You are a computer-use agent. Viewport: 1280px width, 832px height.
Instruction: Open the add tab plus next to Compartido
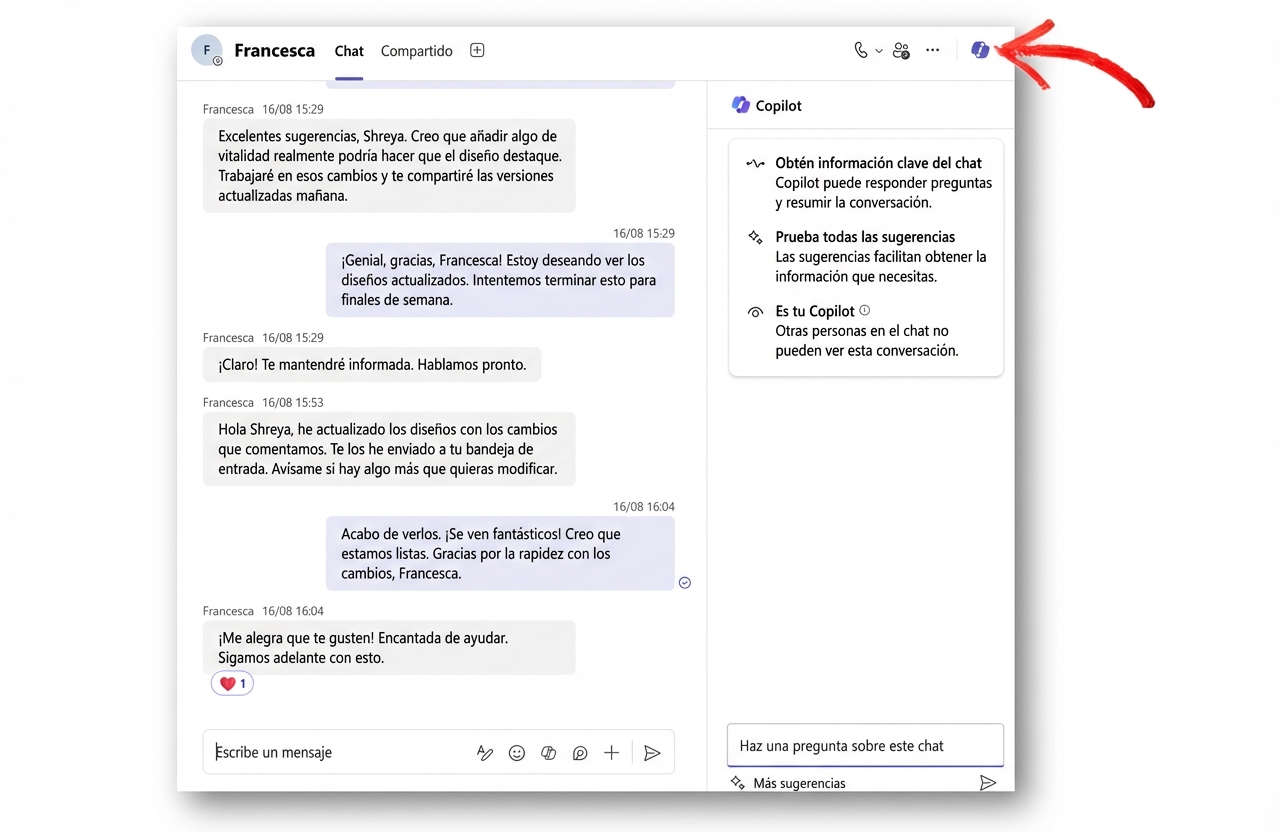click(477, 49)
